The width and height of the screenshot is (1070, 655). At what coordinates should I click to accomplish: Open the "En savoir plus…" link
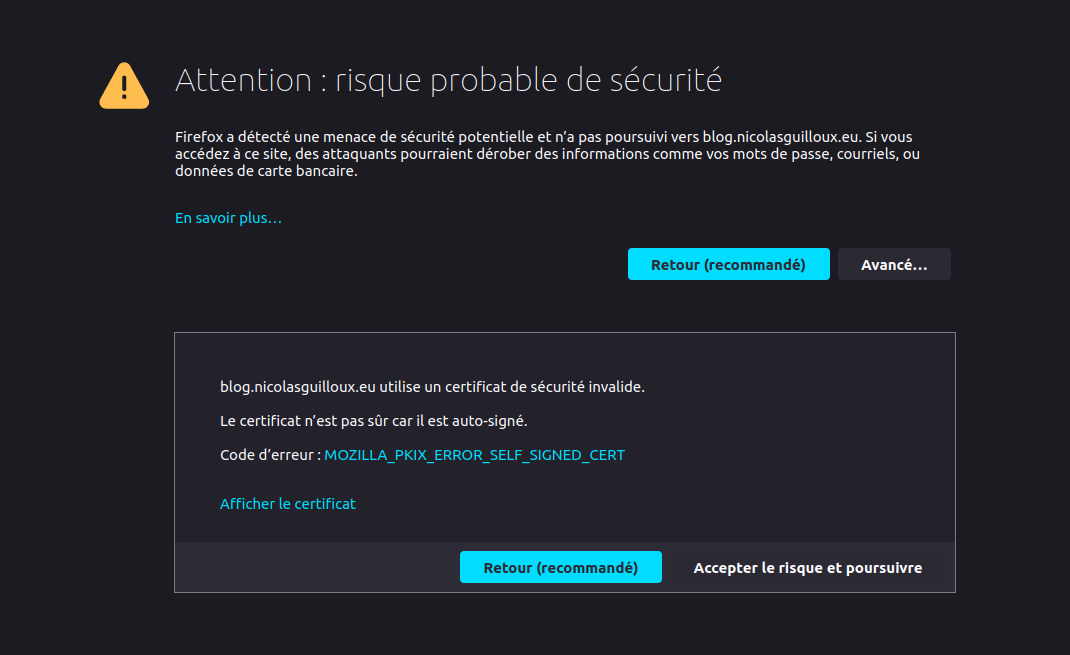click(228, 218)
